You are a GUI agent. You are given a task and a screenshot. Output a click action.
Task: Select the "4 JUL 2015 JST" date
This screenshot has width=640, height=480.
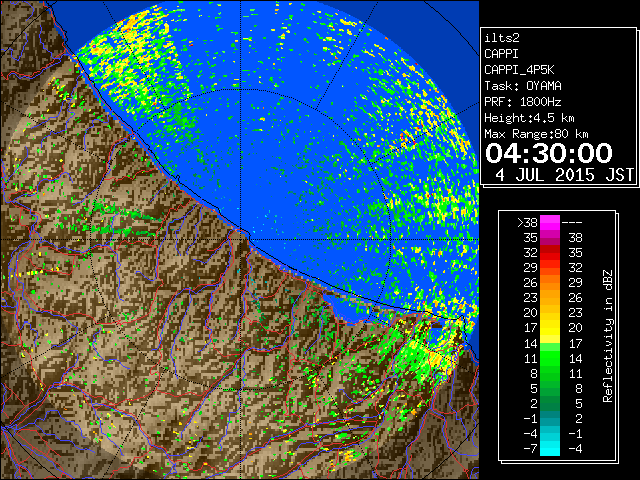coord(564,175)
